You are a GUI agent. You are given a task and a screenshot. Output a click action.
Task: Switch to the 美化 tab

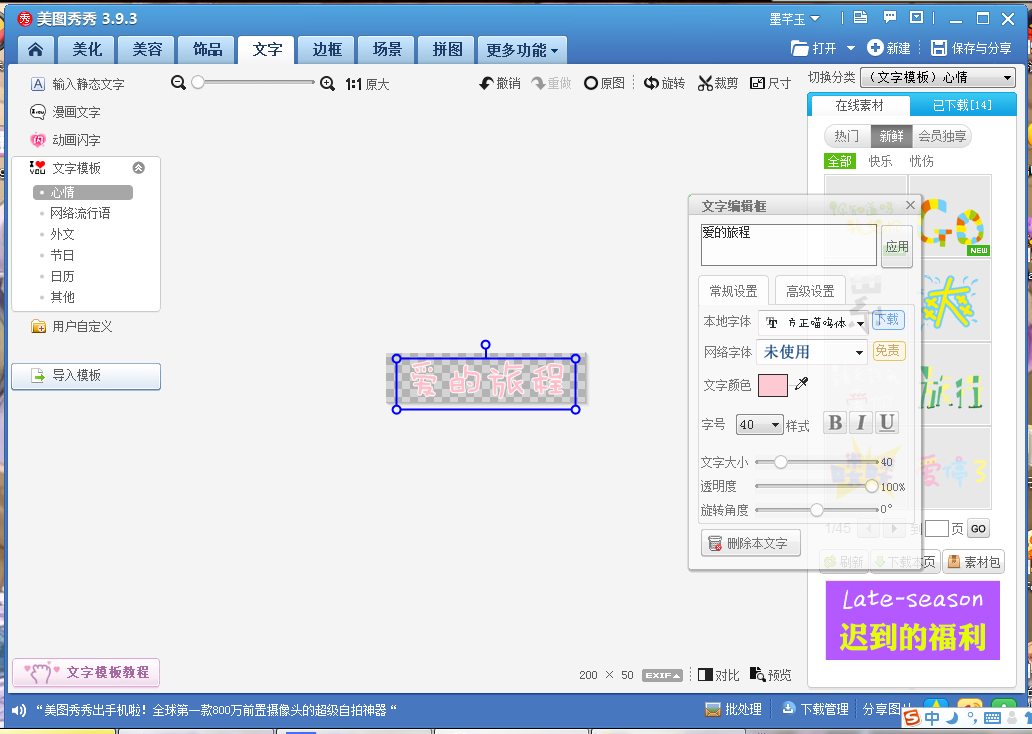point(87,49)
